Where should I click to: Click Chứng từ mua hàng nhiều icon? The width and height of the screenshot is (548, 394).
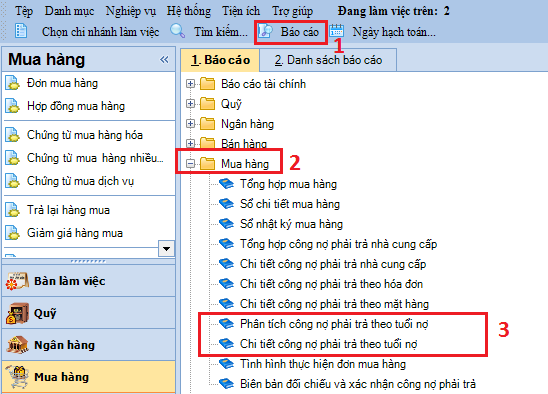click(13, 158)
